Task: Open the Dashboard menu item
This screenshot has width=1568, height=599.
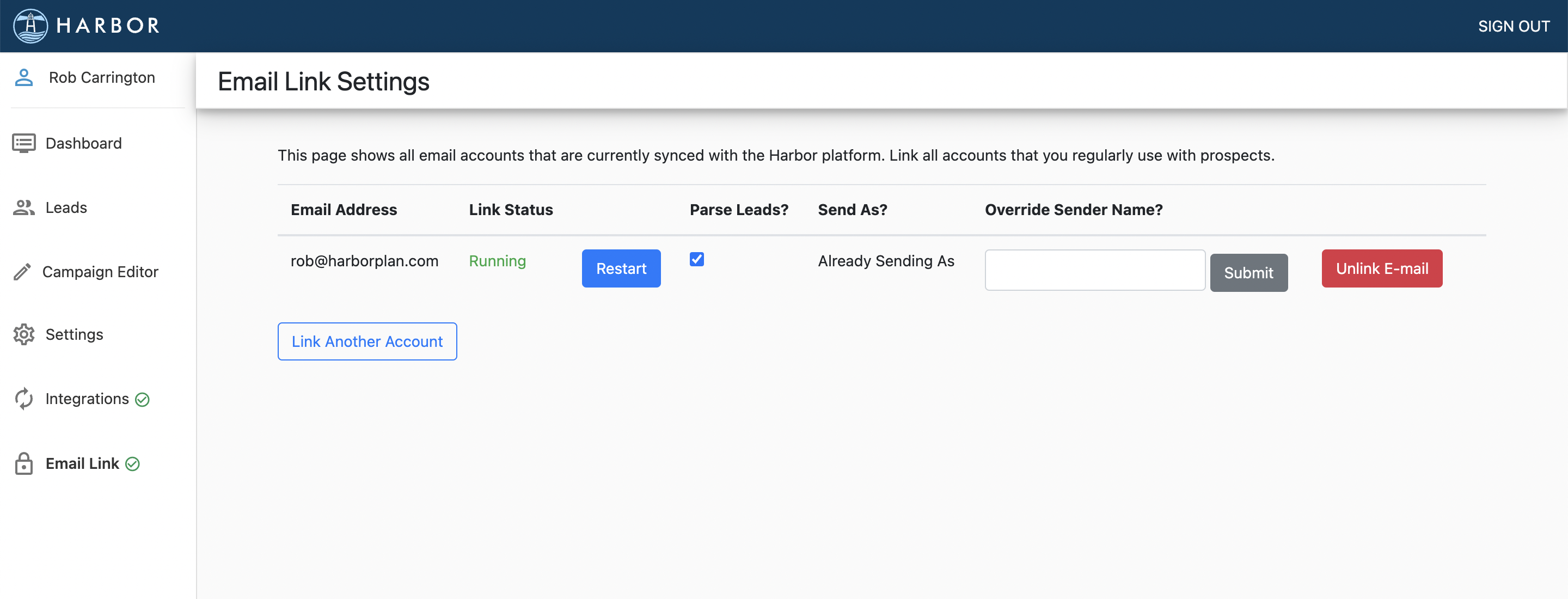Action: 83,144
